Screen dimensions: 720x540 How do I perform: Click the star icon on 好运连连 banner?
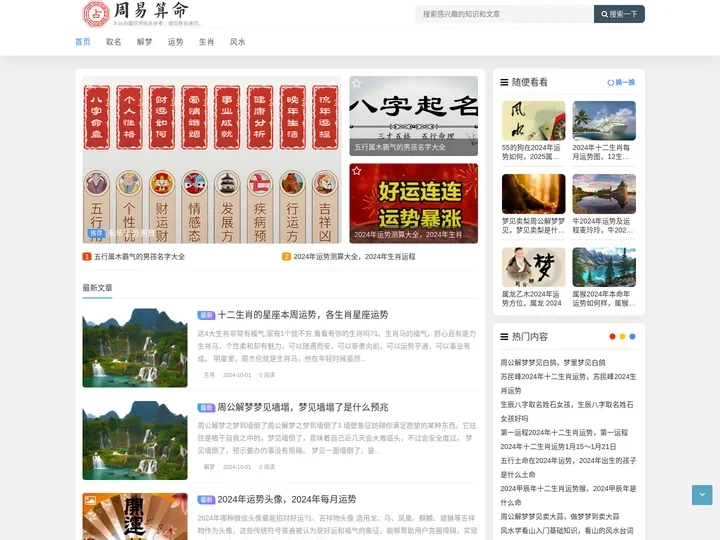356,171
